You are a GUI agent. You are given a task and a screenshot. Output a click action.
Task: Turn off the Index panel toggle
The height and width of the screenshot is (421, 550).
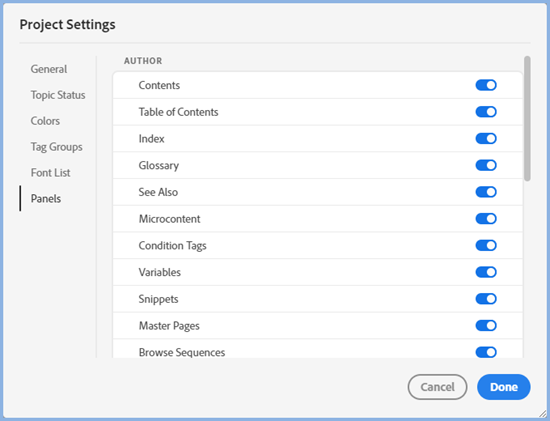pyautogui.click(x=486, y=138)
